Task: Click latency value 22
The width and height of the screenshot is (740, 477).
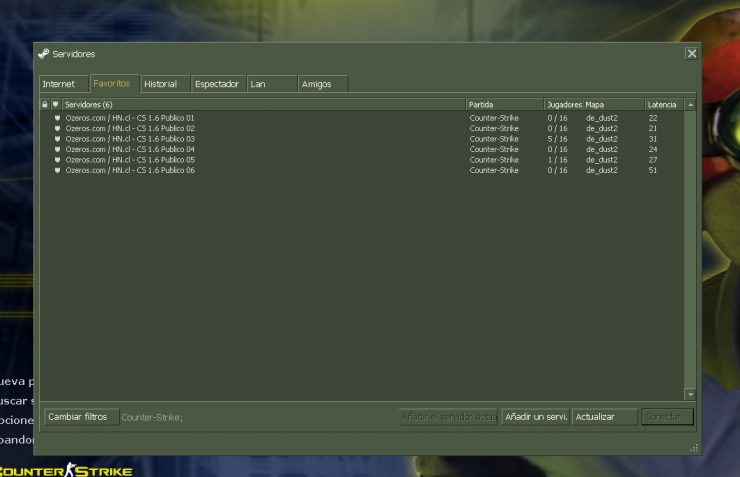Action: coord(653,118)
